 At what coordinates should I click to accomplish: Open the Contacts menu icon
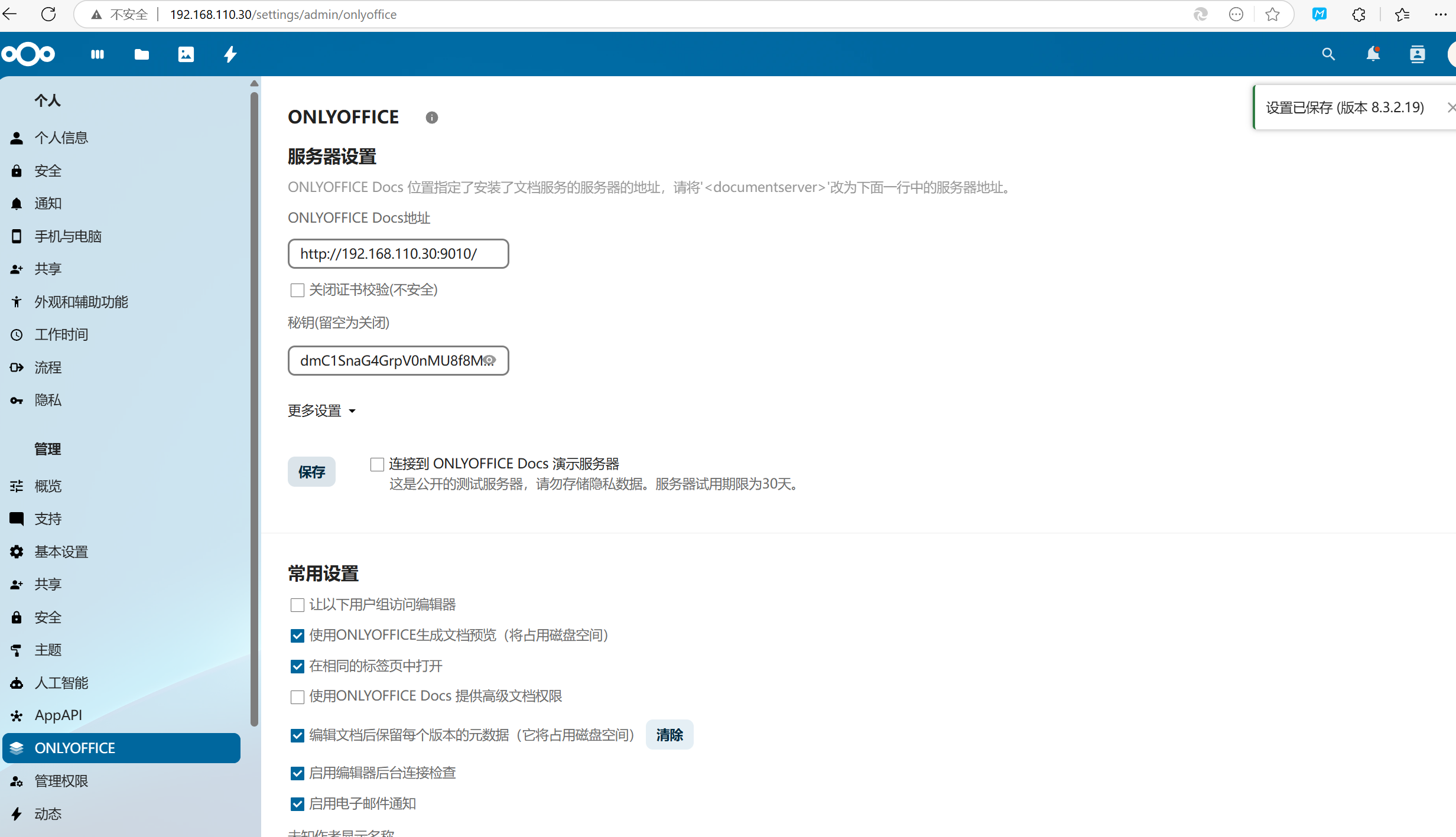coord(1418,54)
